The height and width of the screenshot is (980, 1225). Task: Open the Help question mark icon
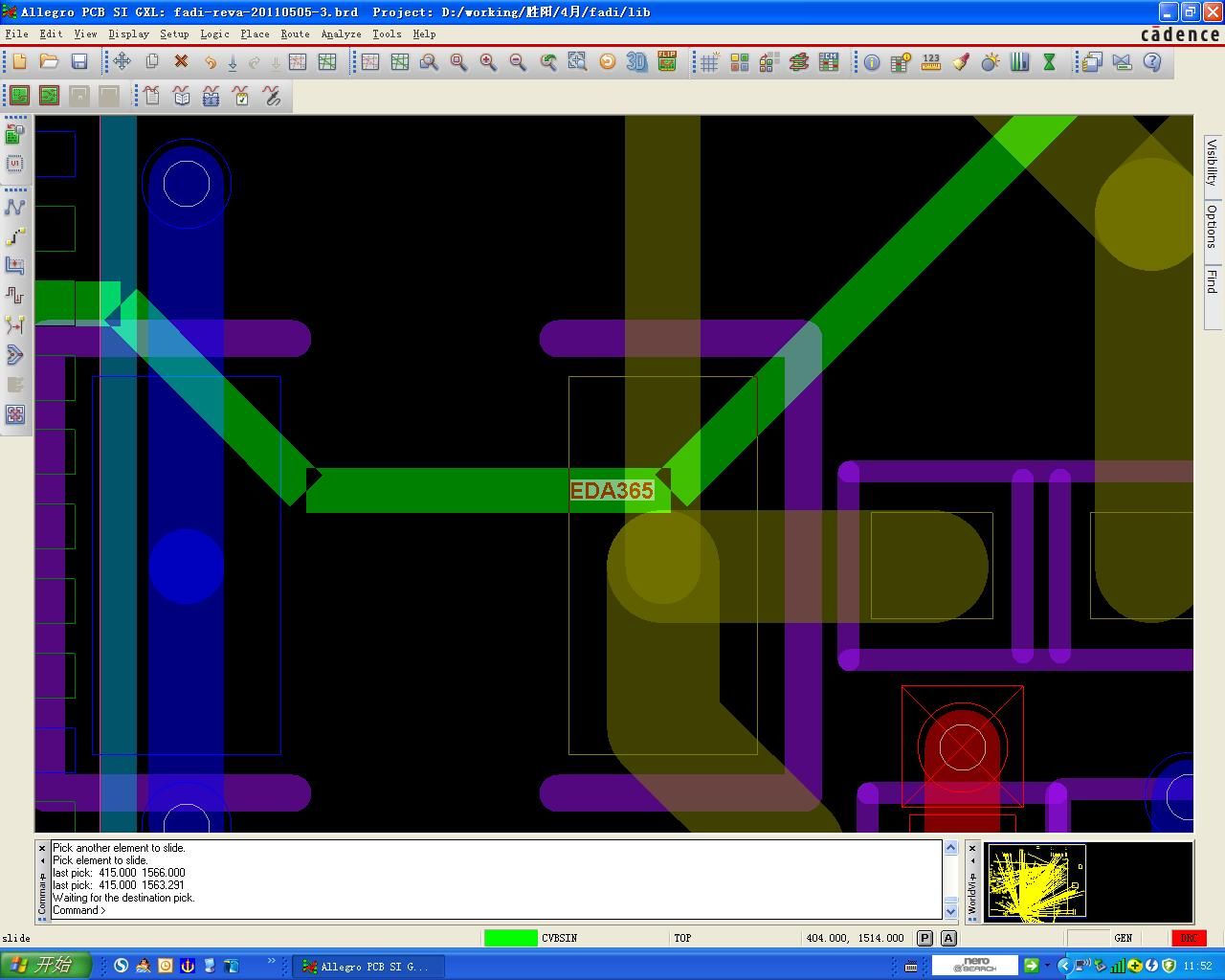1152,62
